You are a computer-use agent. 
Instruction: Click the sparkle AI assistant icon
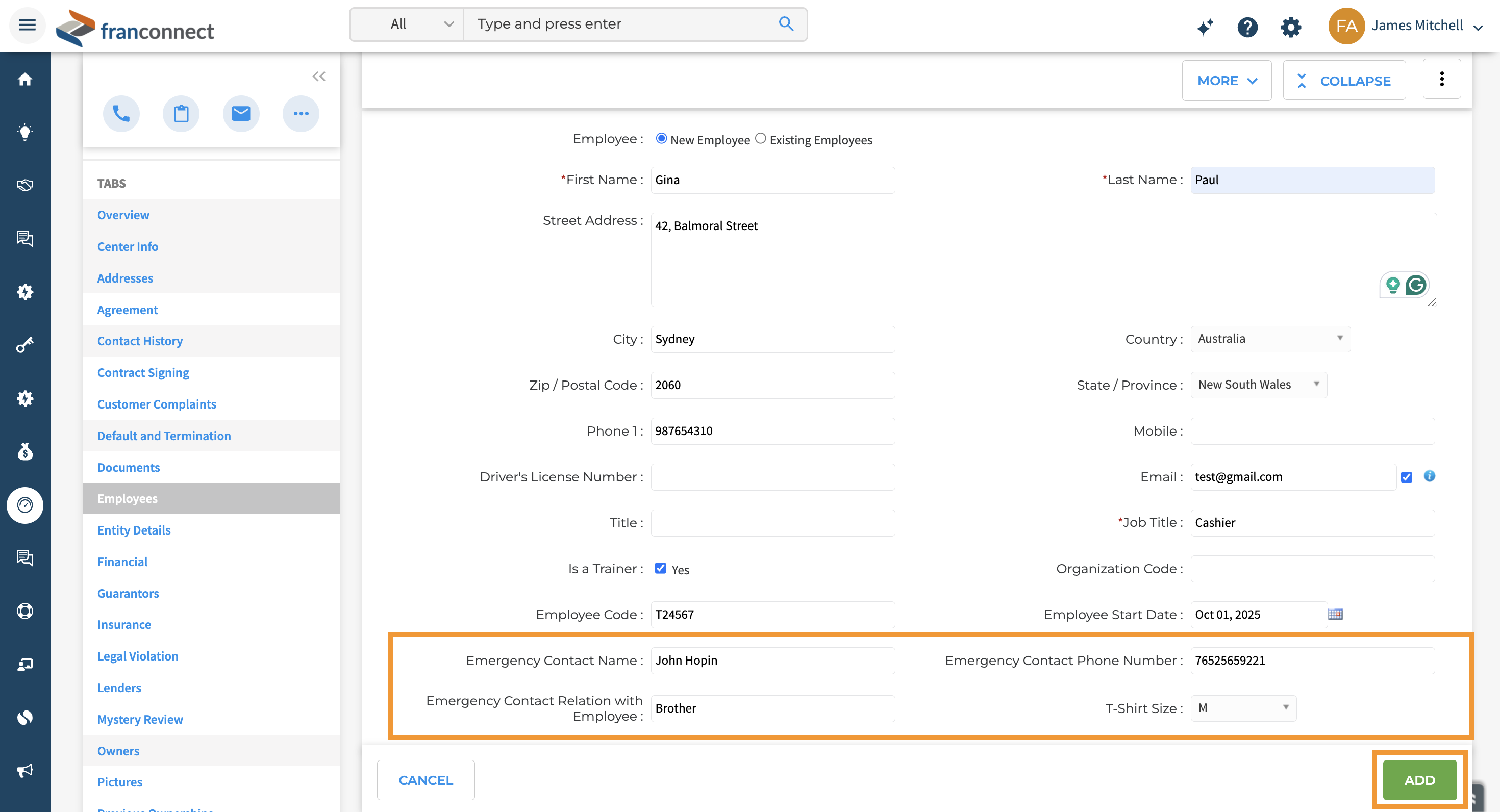click(x=1205, y=26)
